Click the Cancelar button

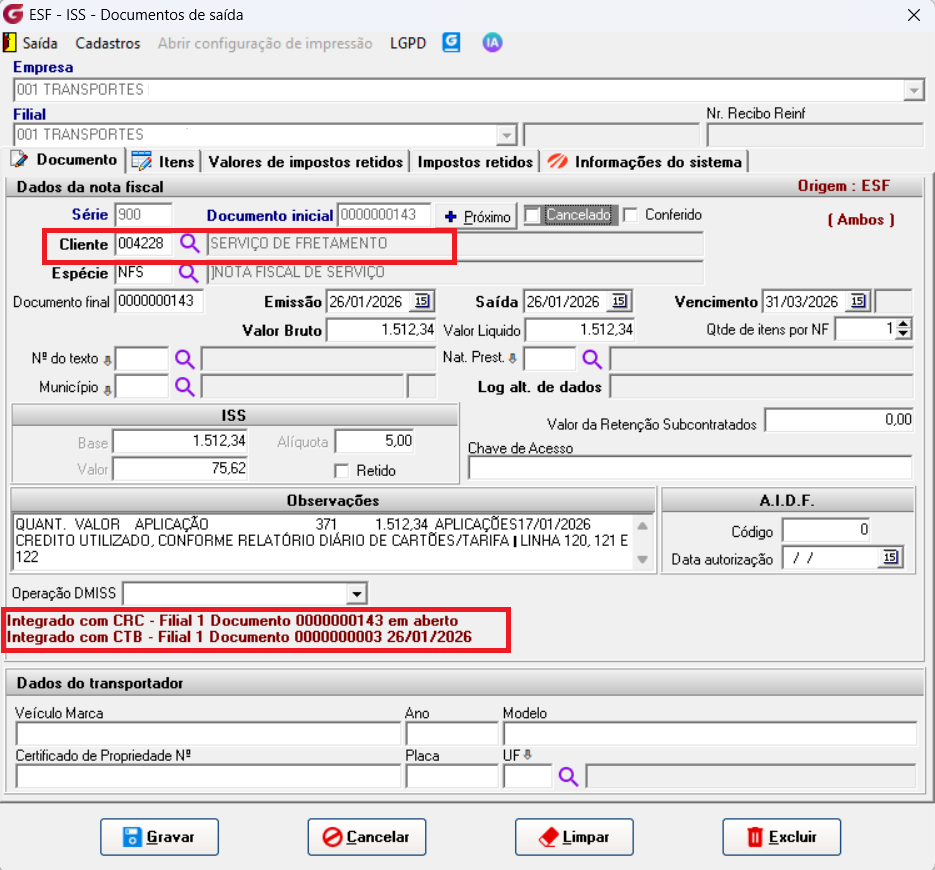point(367,837)
